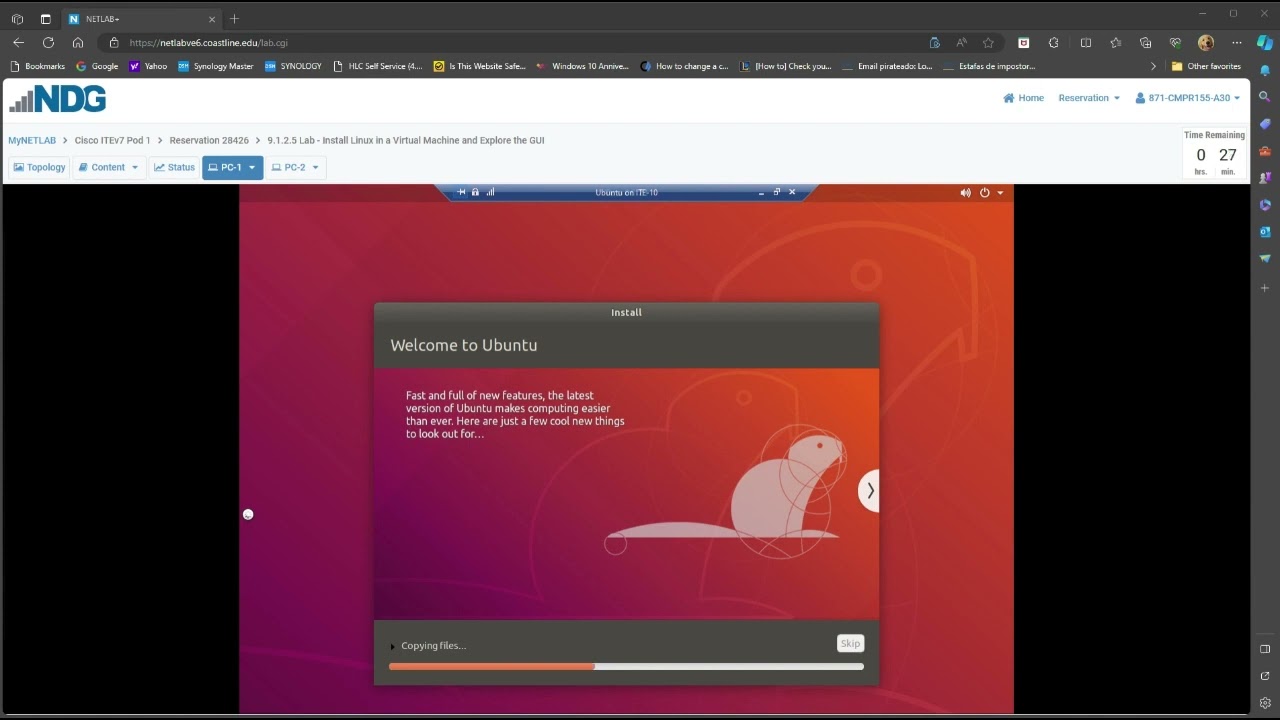Open Collections icon in toolbar
Viewport: 1280px width, 720px height.
1146,43
